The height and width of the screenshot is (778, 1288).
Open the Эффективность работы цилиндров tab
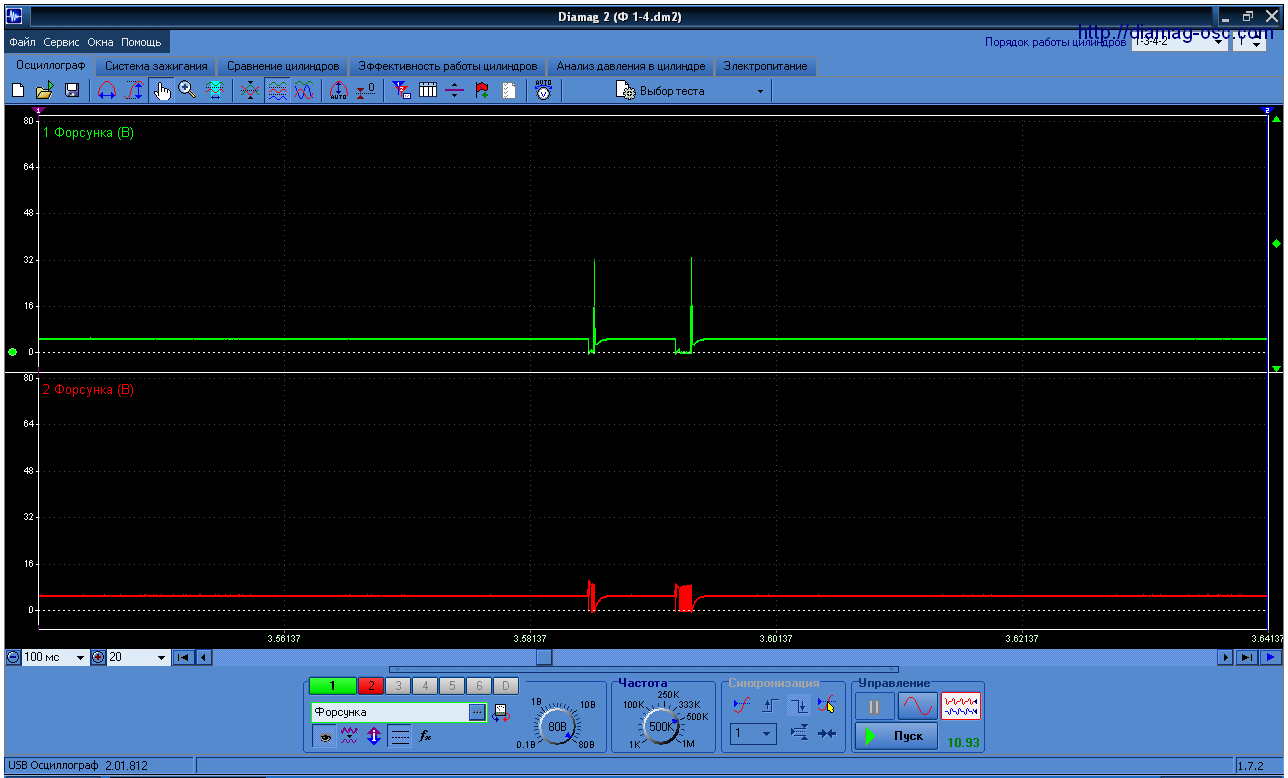pyautogui.click(x=447, y=66)
